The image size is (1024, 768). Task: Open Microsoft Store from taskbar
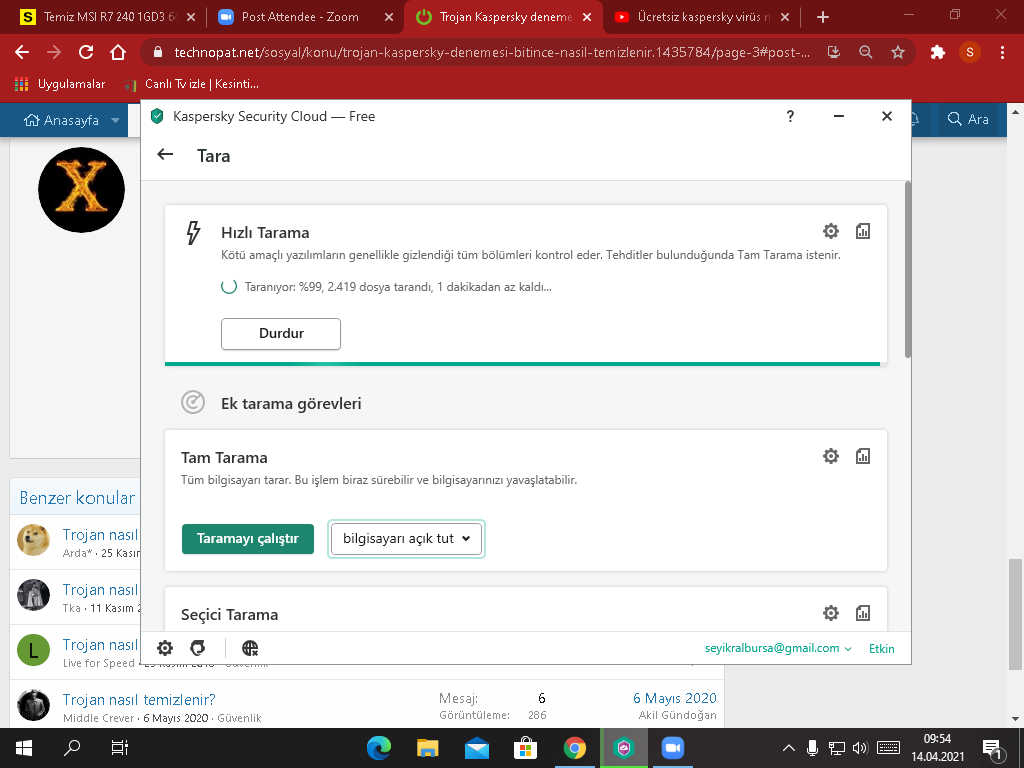525,748
